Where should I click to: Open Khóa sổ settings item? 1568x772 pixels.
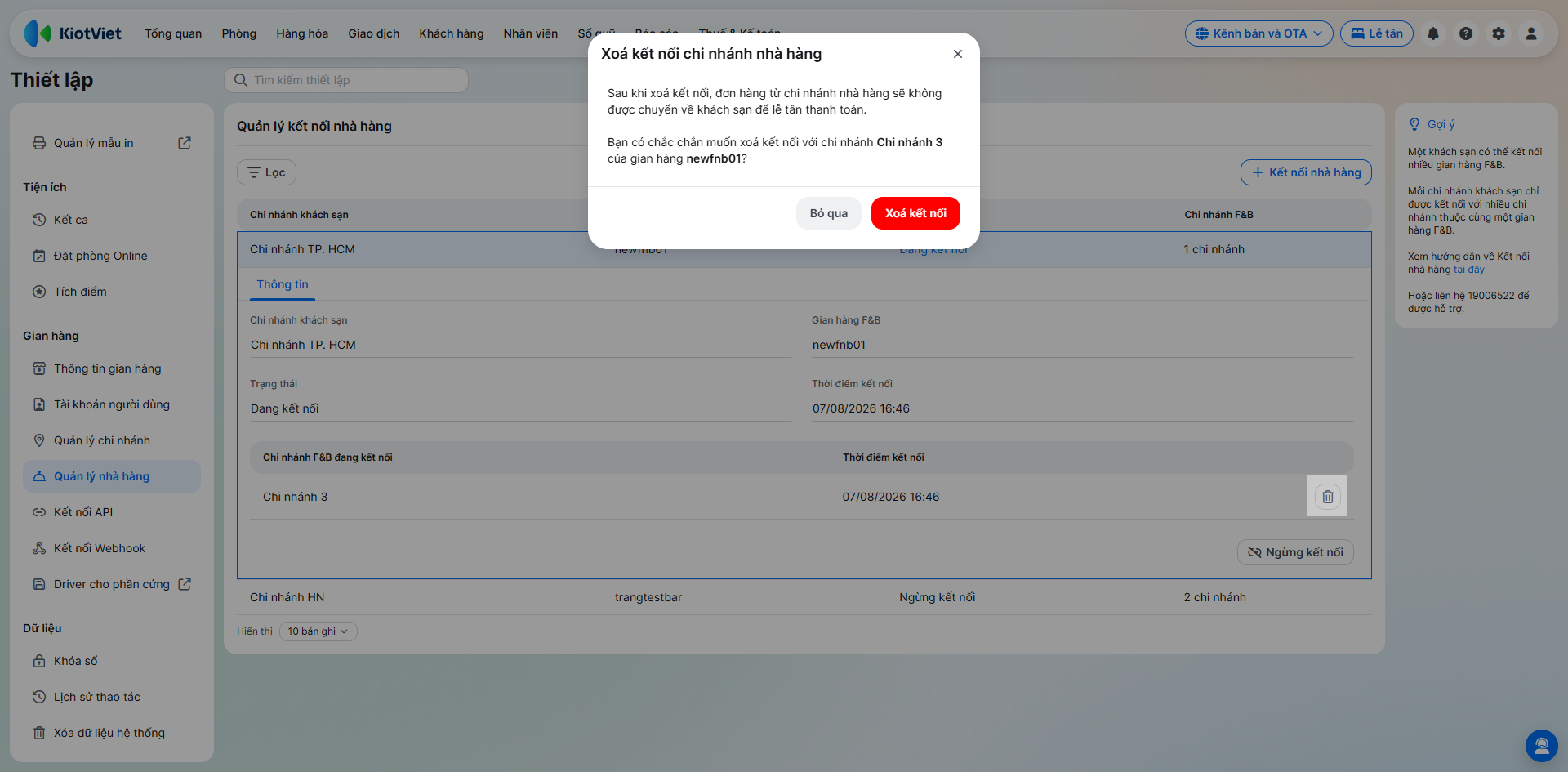click(112, 661)
